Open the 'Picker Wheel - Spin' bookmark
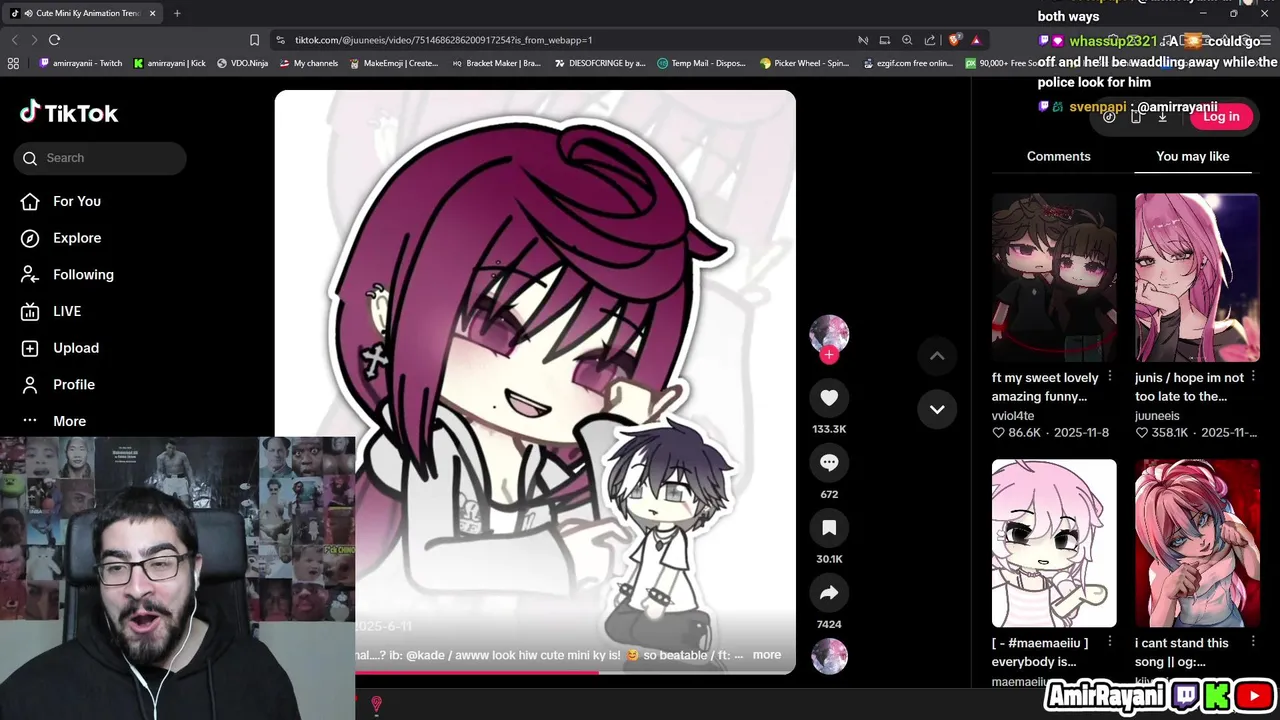 [x=805, y=63]
